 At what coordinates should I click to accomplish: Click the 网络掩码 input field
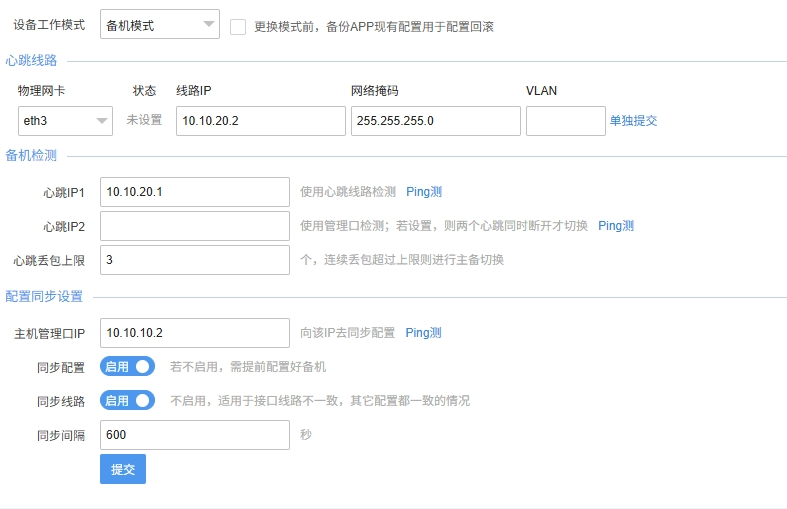[x=436, y=121]
